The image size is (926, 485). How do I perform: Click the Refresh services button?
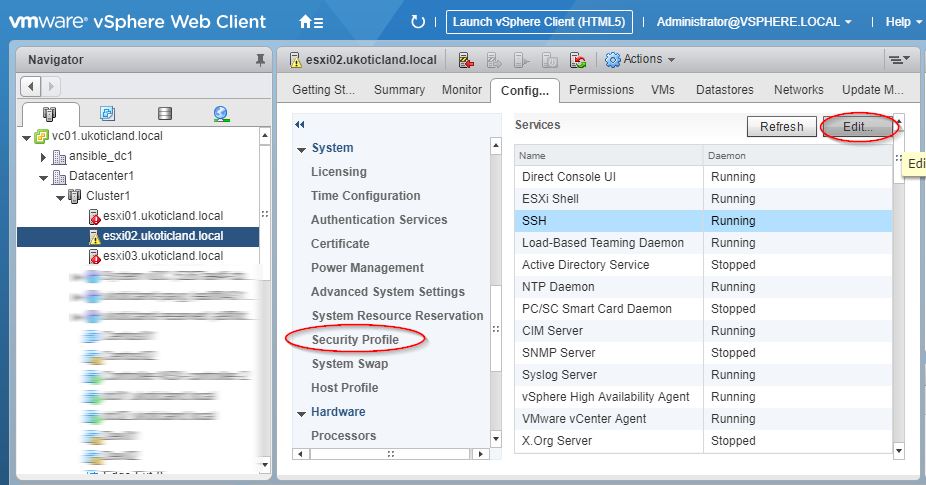pos(781,126)
